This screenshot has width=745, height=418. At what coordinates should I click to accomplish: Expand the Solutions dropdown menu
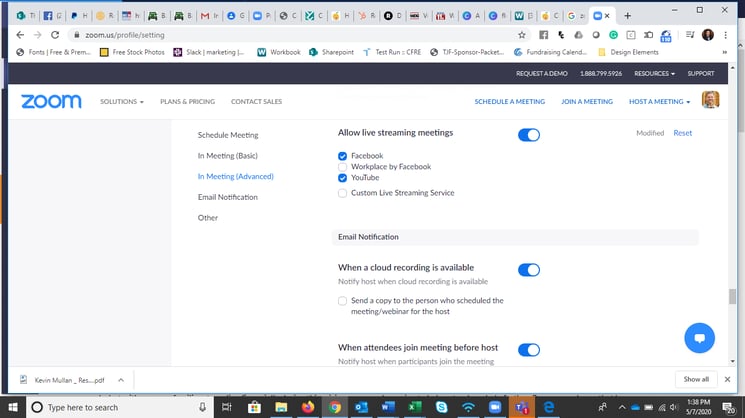[x=122, y=101]
